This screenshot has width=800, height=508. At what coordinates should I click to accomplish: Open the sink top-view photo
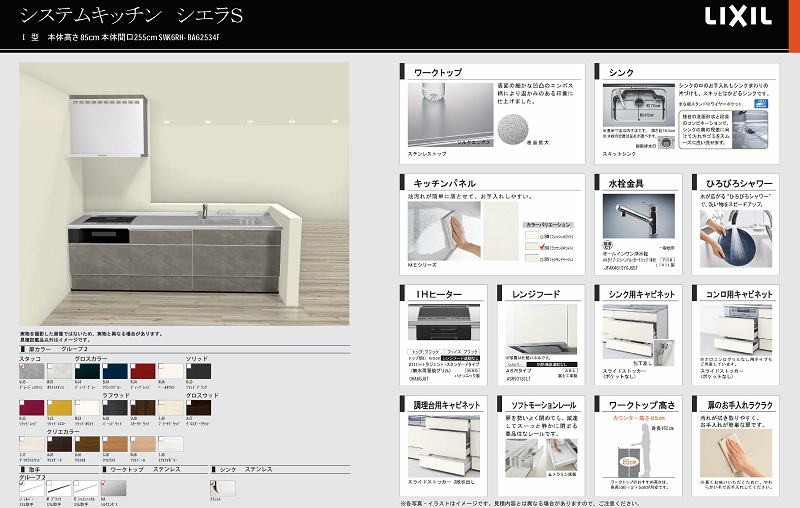point(639,106)
